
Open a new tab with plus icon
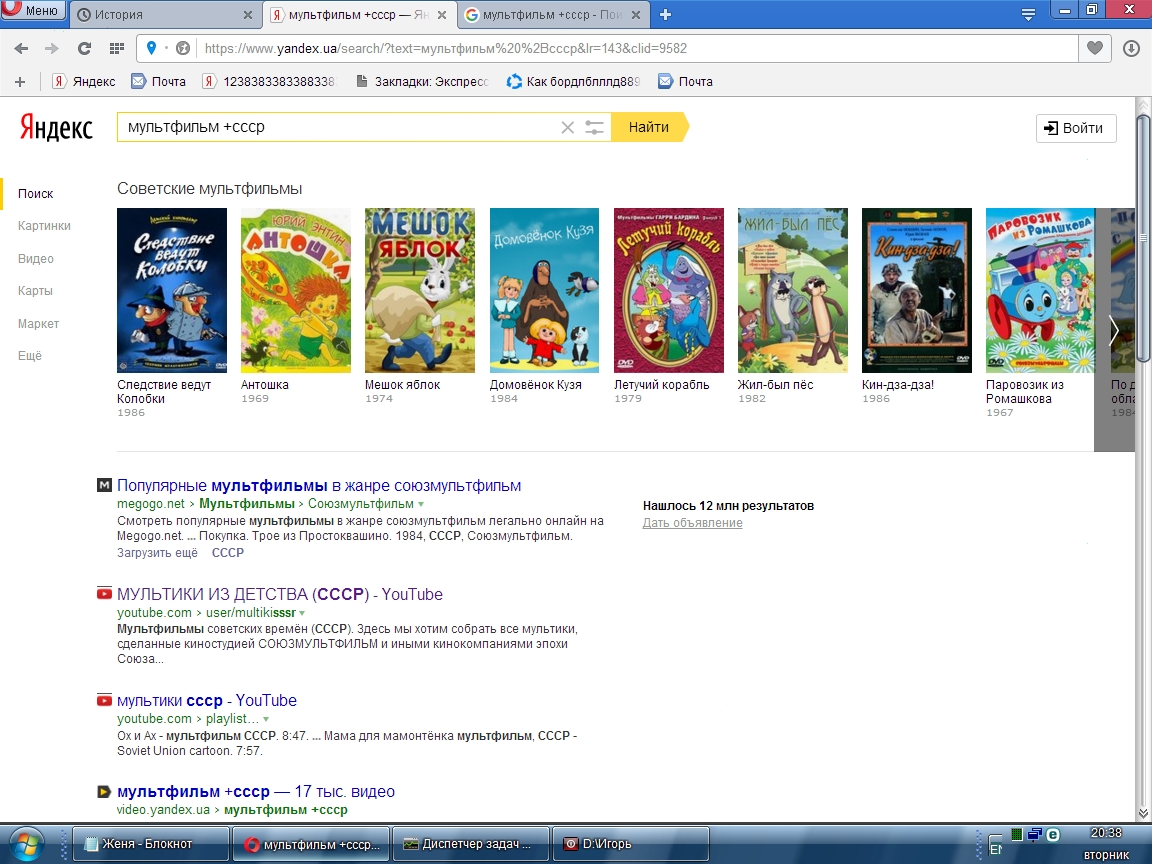(x=665, y=14)
